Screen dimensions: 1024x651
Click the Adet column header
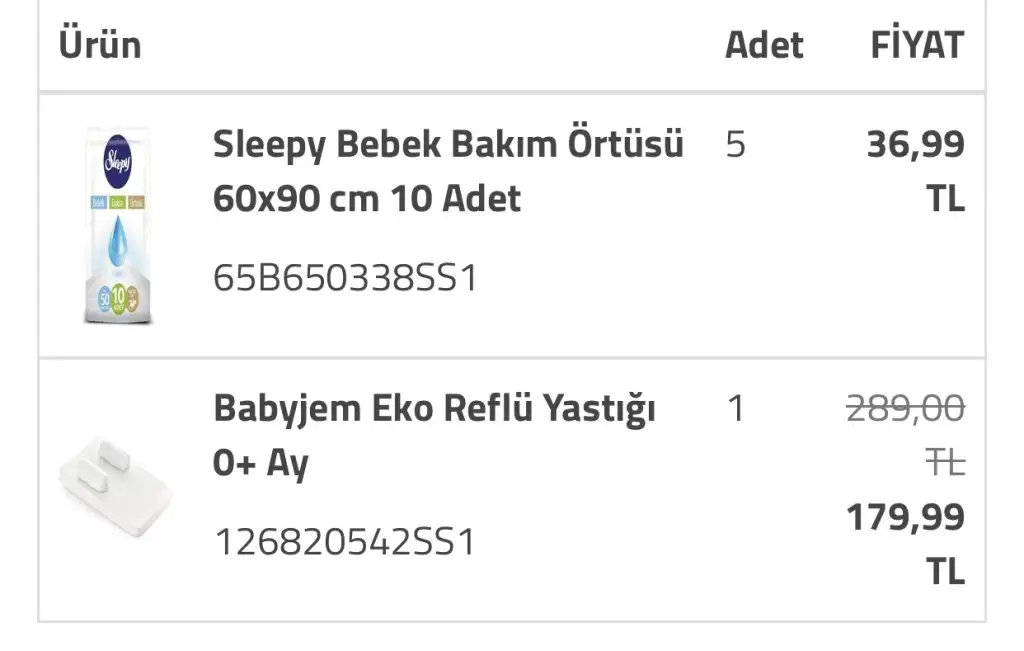click(764, 45)
